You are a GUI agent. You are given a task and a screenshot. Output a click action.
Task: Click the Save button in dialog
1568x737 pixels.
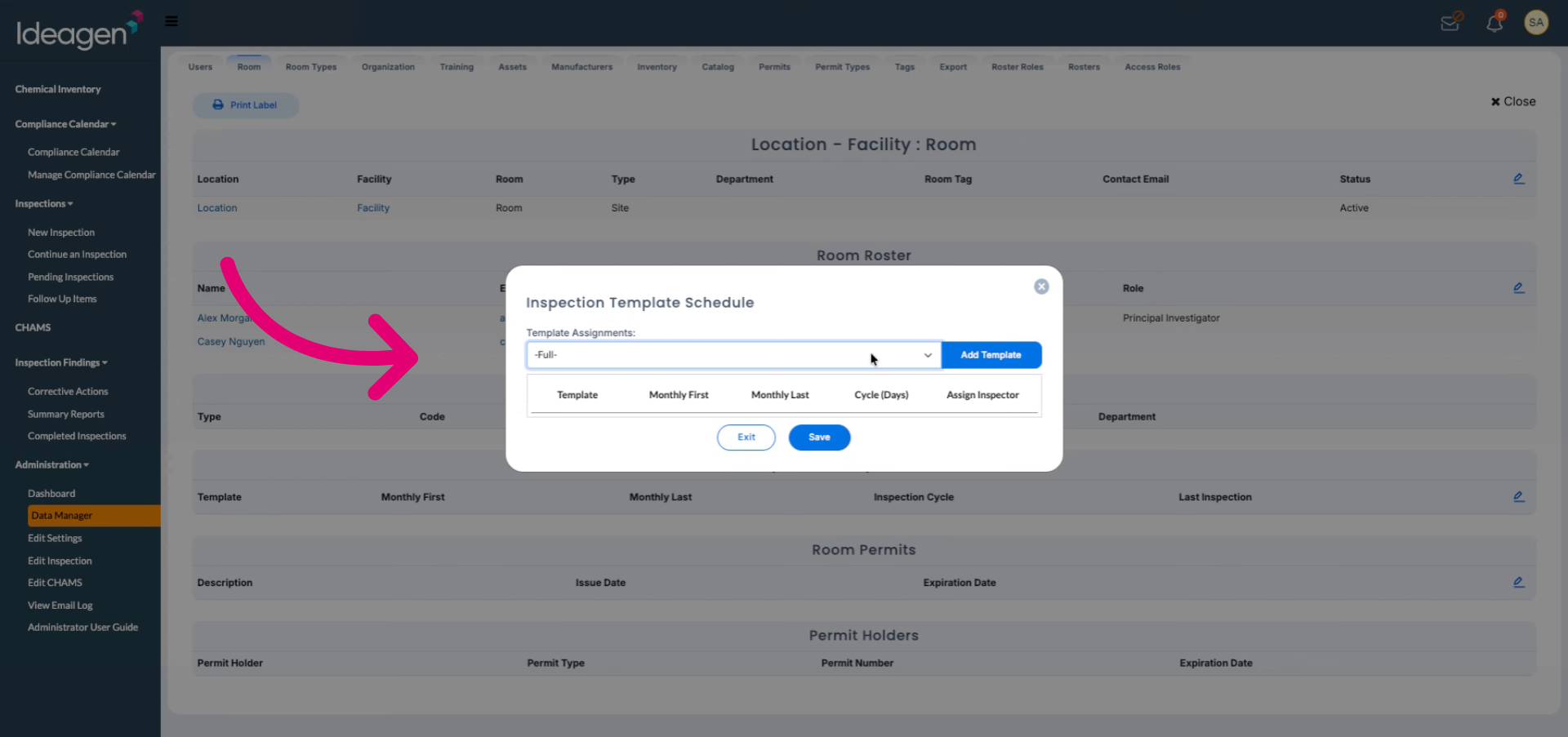pos(819,437)
